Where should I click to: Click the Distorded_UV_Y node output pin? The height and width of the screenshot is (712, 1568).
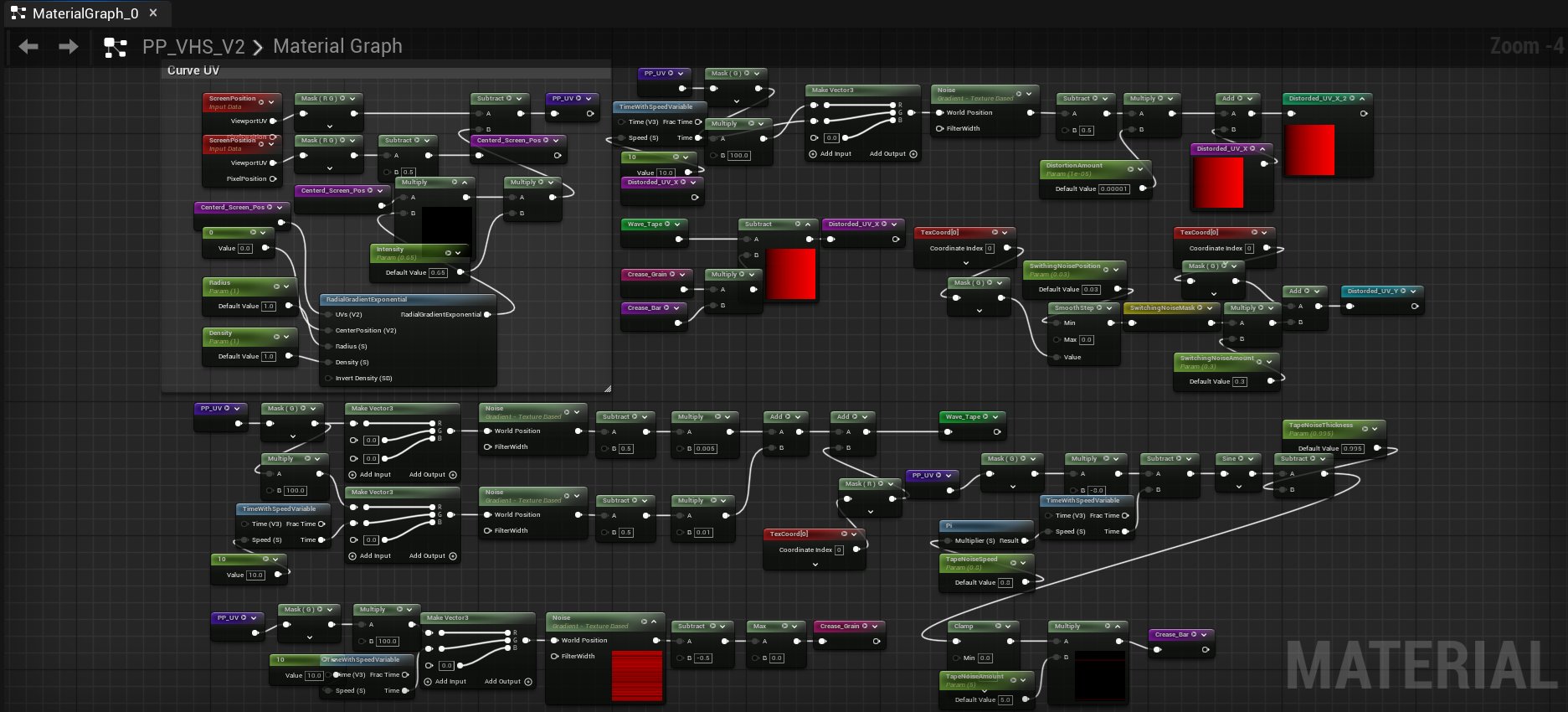pyautogui.click(x=1414, y=307)
